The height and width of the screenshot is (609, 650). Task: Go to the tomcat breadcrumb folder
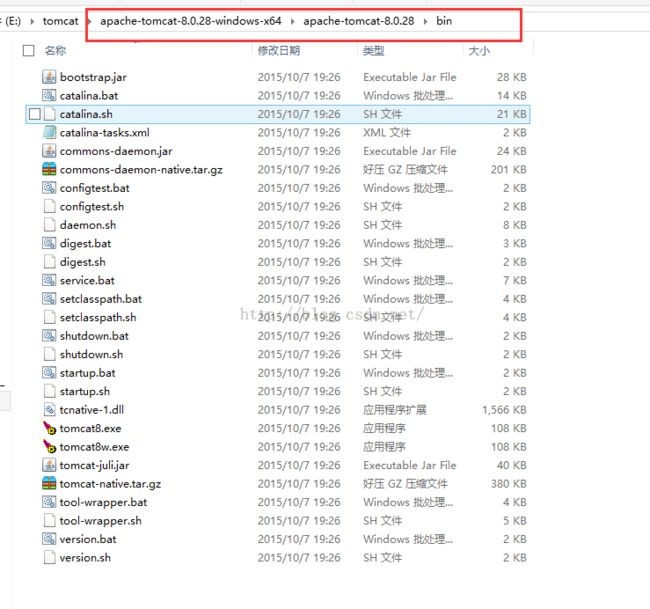pos(61,21)
